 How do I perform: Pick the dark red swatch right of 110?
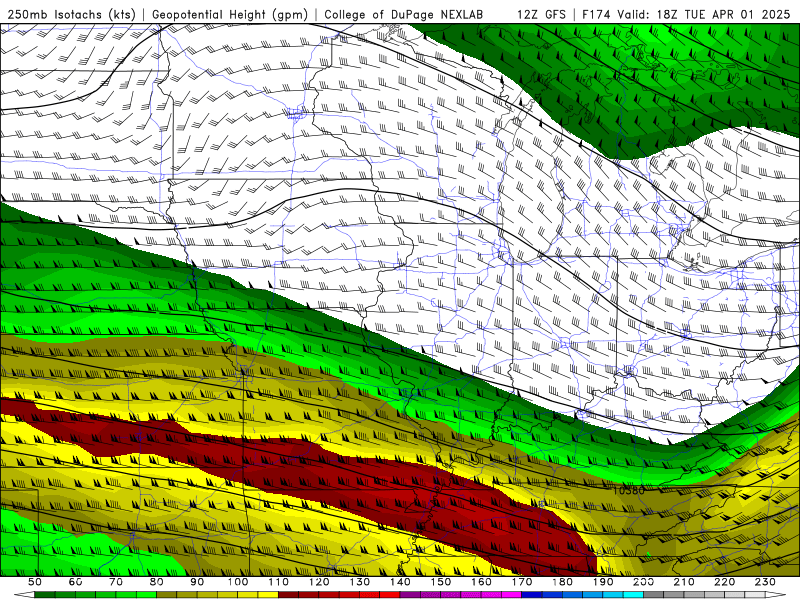(288, 595)
